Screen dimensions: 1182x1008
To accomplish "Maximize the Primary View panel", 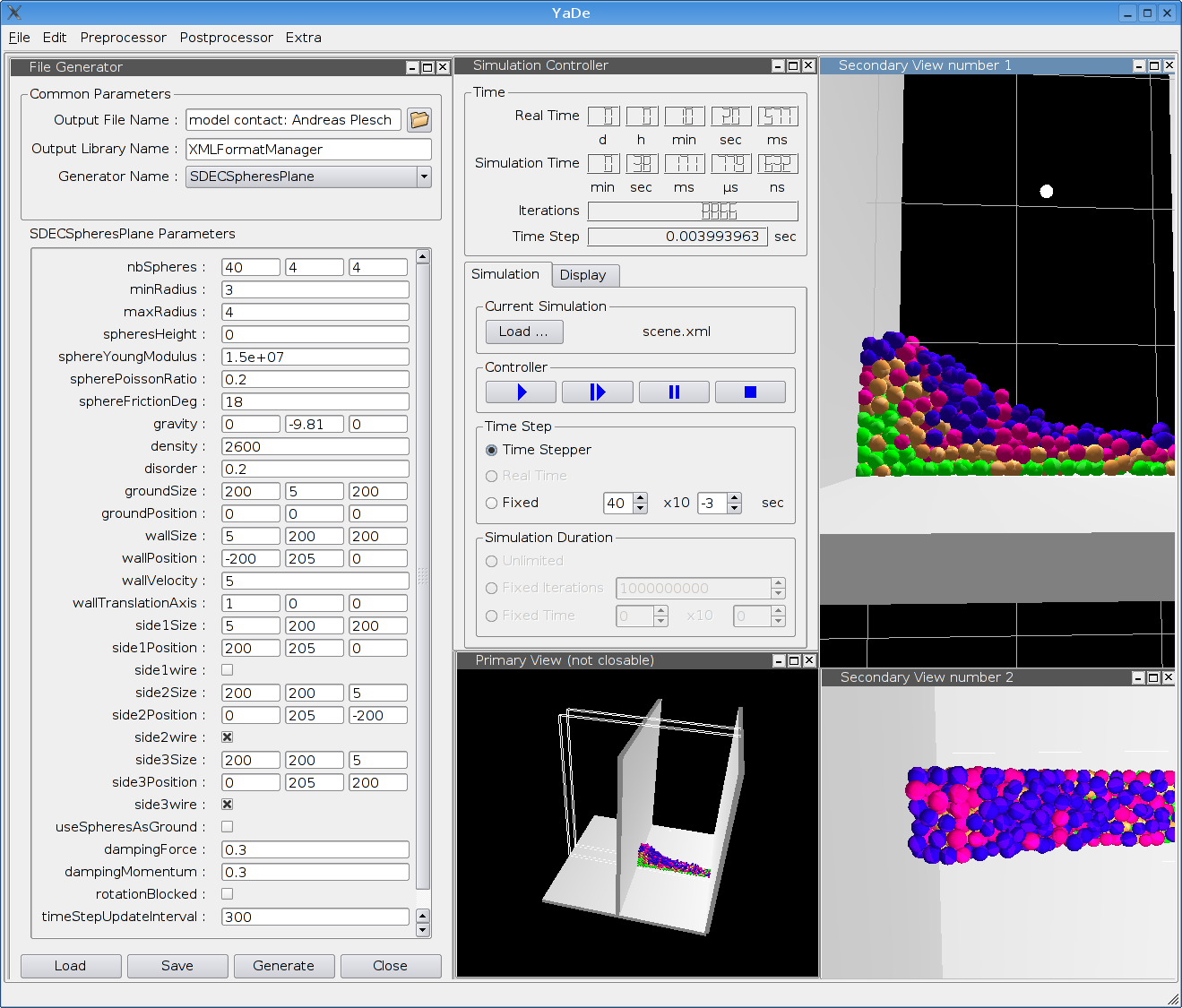I will [794, 660].
